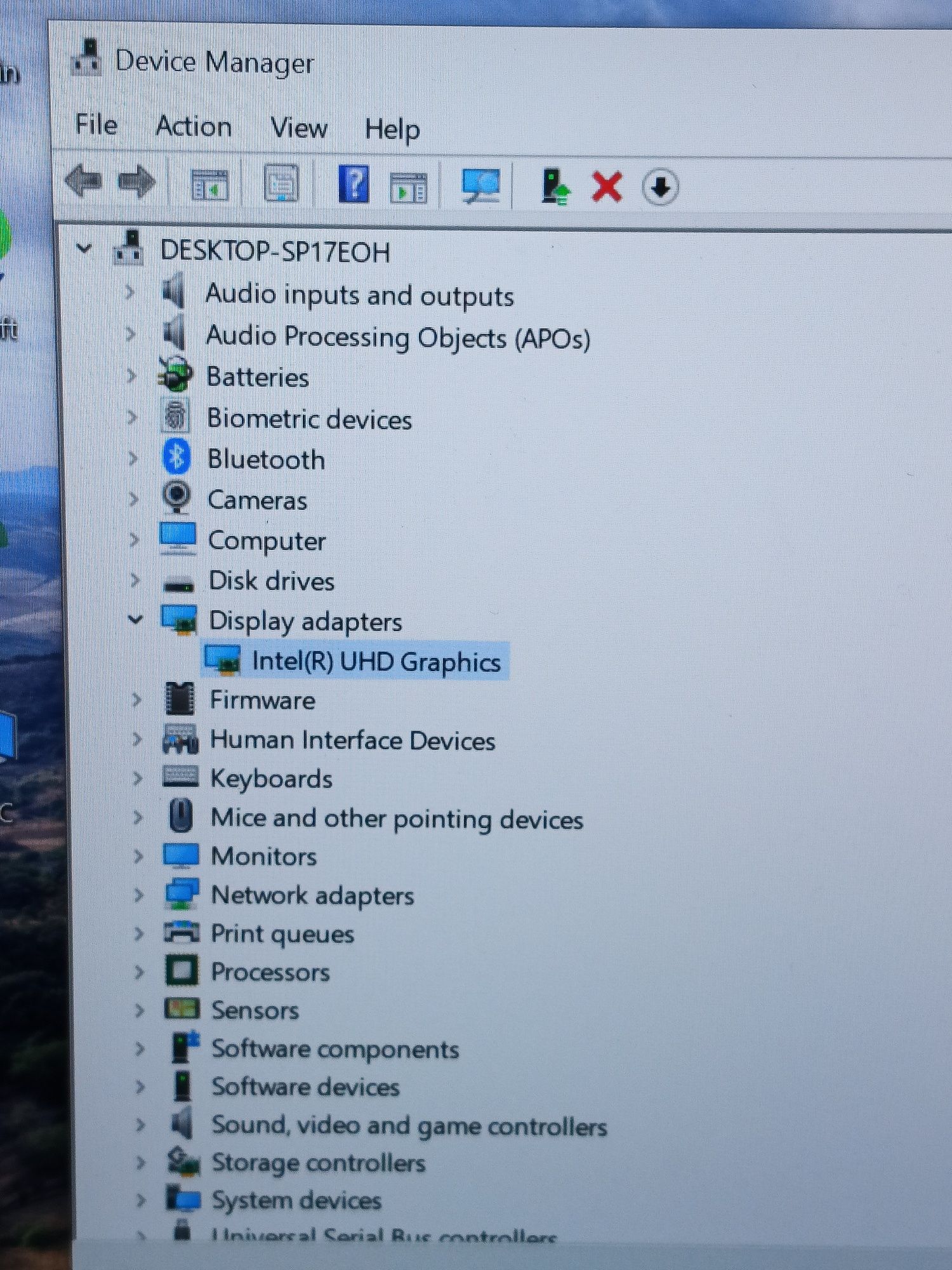Collapse the DESKTOP-SP17EOH root node
This screenshot has width=952, height=1270.
84,248
